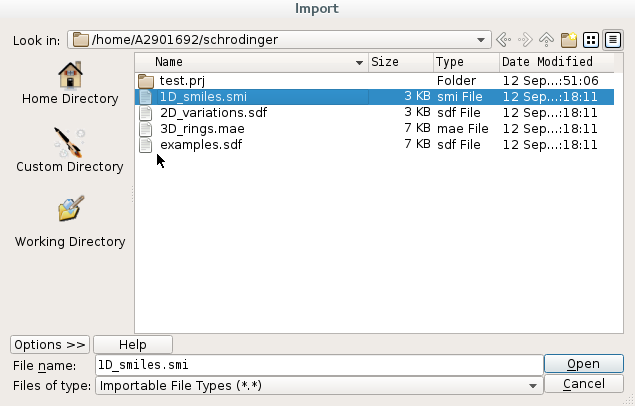Viewport: 635px width, 406px height.
Task: Expand the Options >> panel
Action: pyautogui.click(x=50, y=344)
